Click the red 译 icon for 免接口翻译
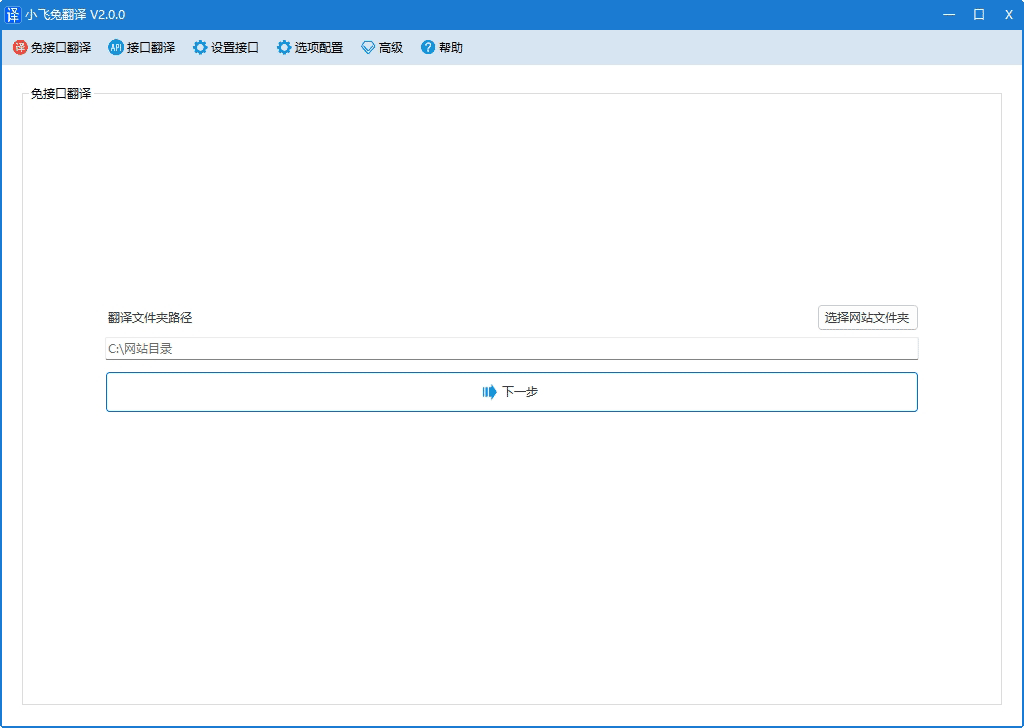 tap(20, 47)
